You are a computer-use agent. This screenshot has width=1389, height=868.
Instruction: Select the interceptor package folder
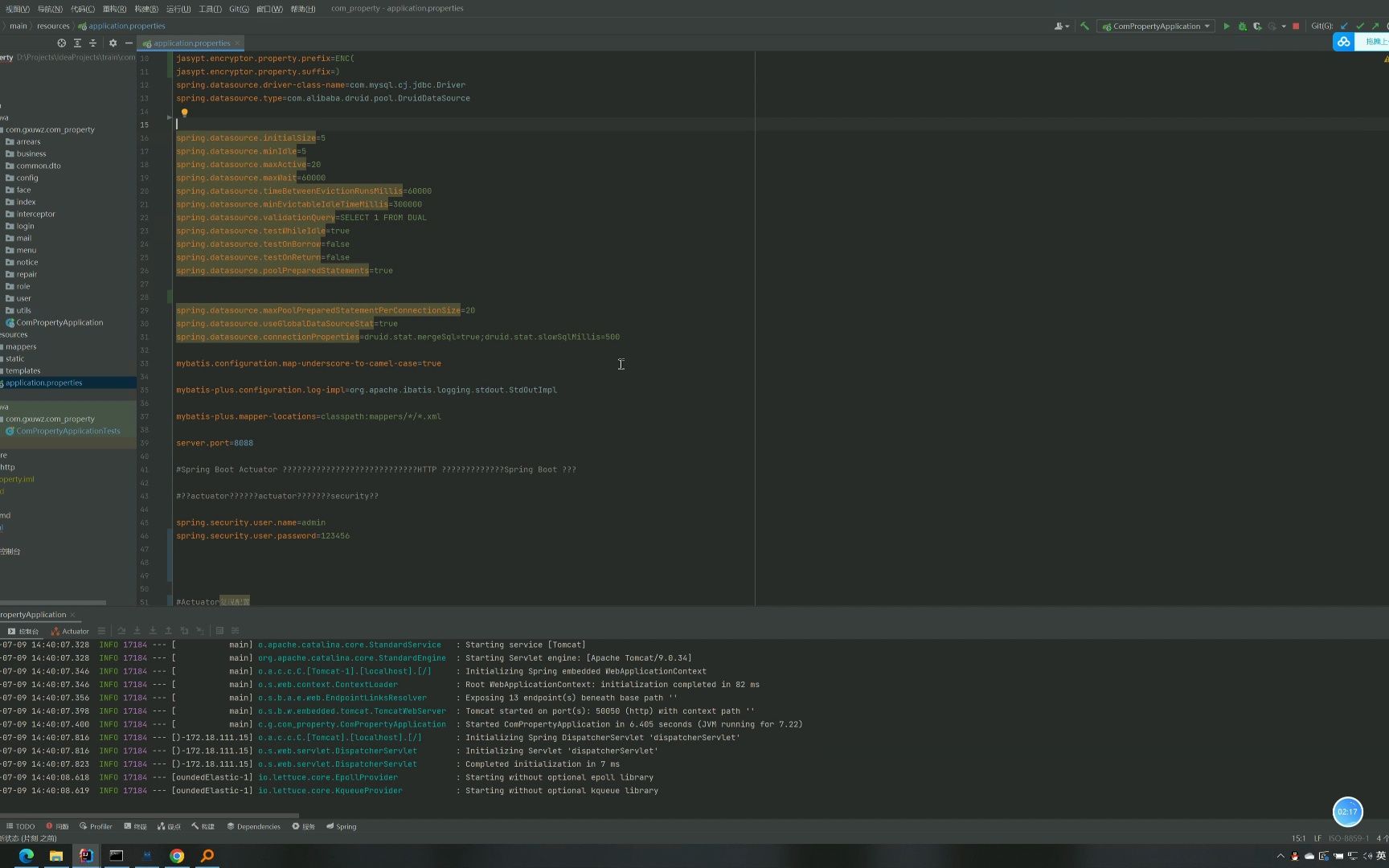pyautogui.click(x=36, y=214)
